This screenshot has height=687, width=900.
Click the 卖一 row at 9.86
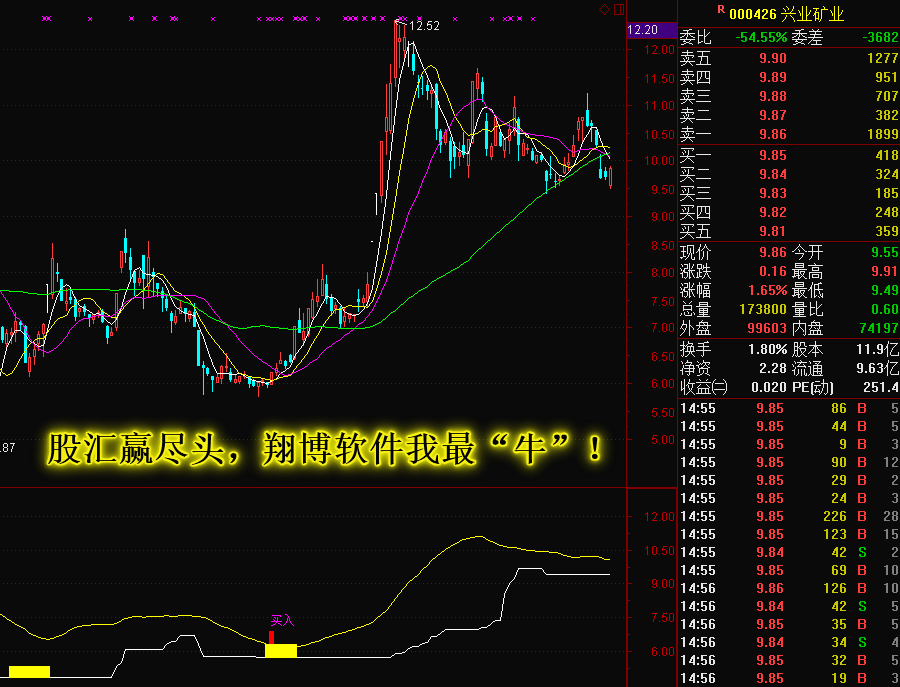(x=789, y=134)
